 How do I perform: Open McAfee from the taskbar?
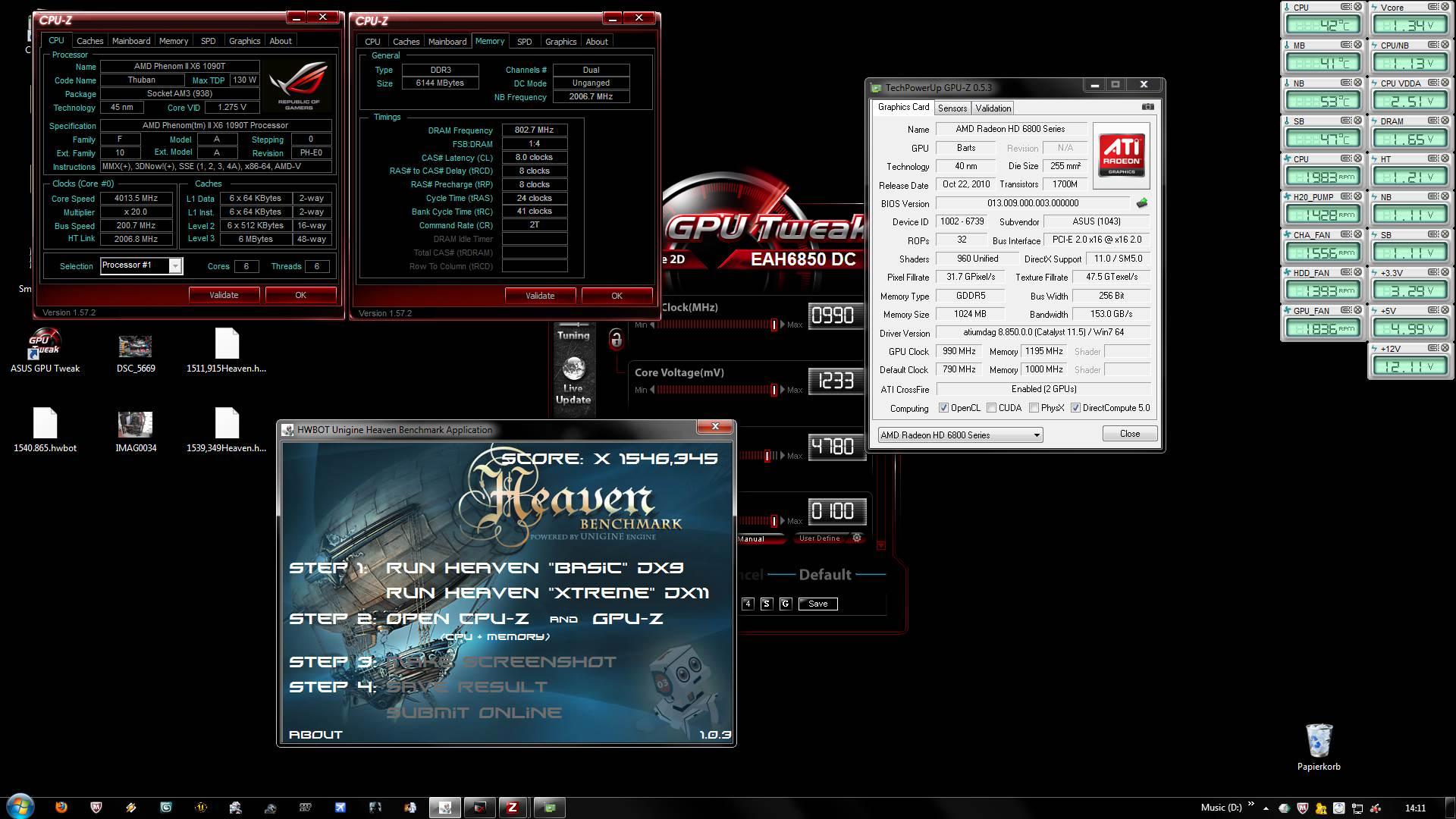click(96, 808)
